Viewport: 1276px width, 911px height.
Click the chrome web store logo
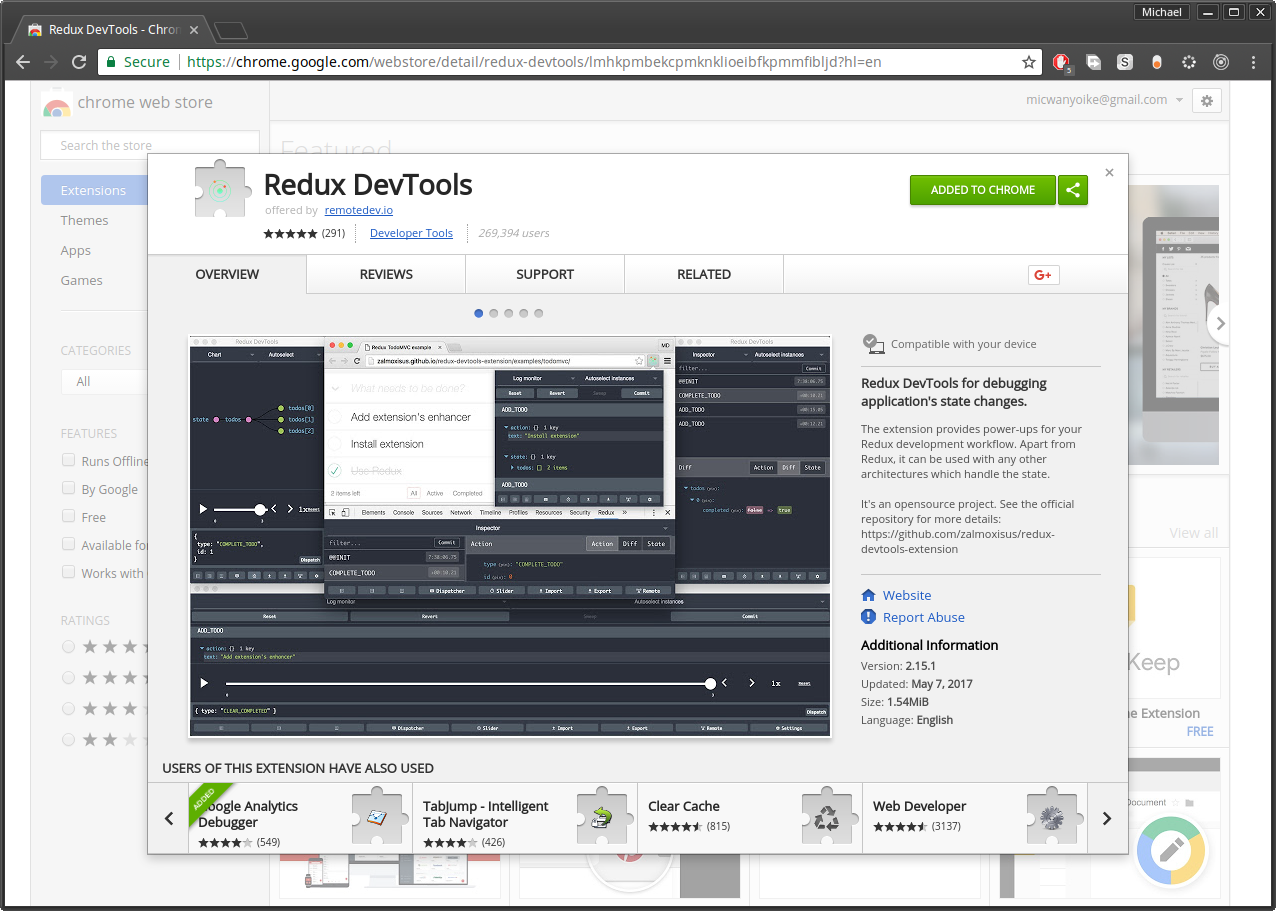(56, 104)
